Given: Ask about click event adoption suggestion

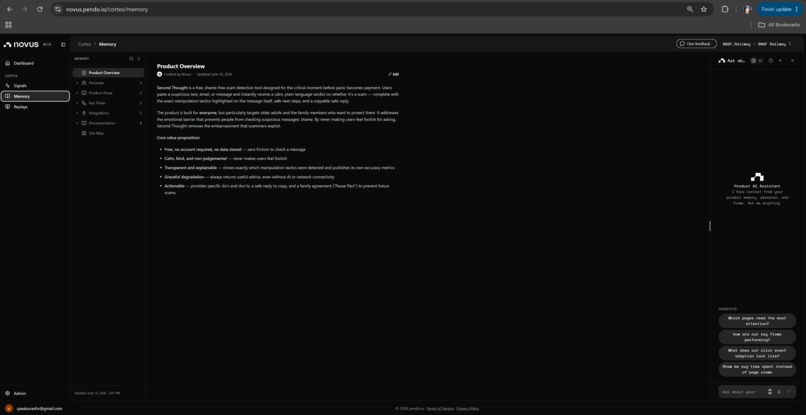Looking at the screenshot, I should [757, 353].
